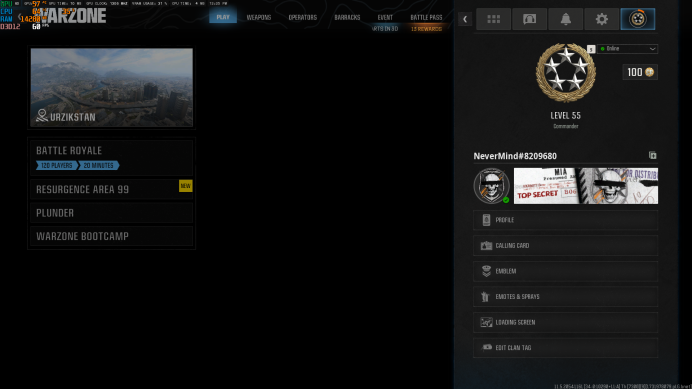Viewport: 692px width, 389px height.
Task: Click the COD Points coin balance
Action: click(640, 72)
